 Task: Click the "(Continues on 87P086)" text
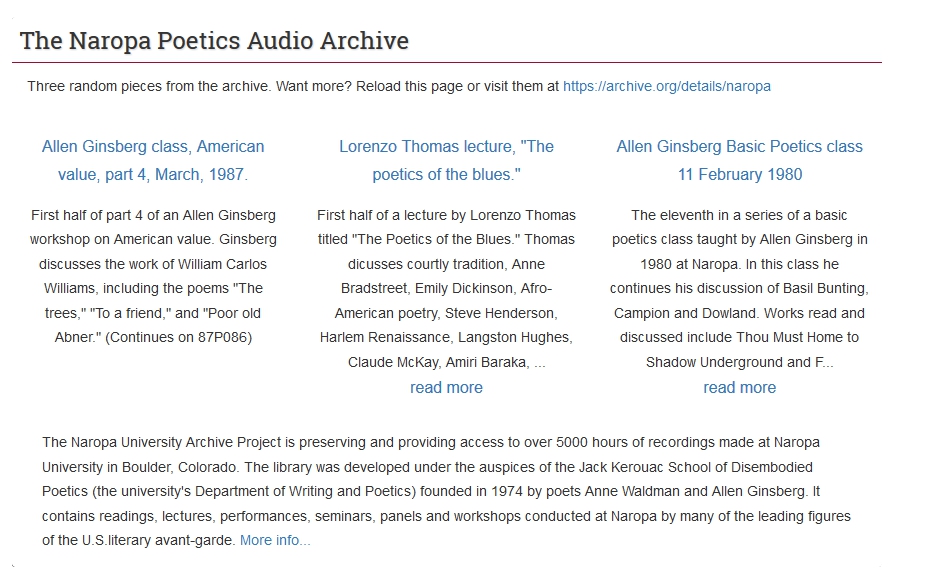(179, 337)
